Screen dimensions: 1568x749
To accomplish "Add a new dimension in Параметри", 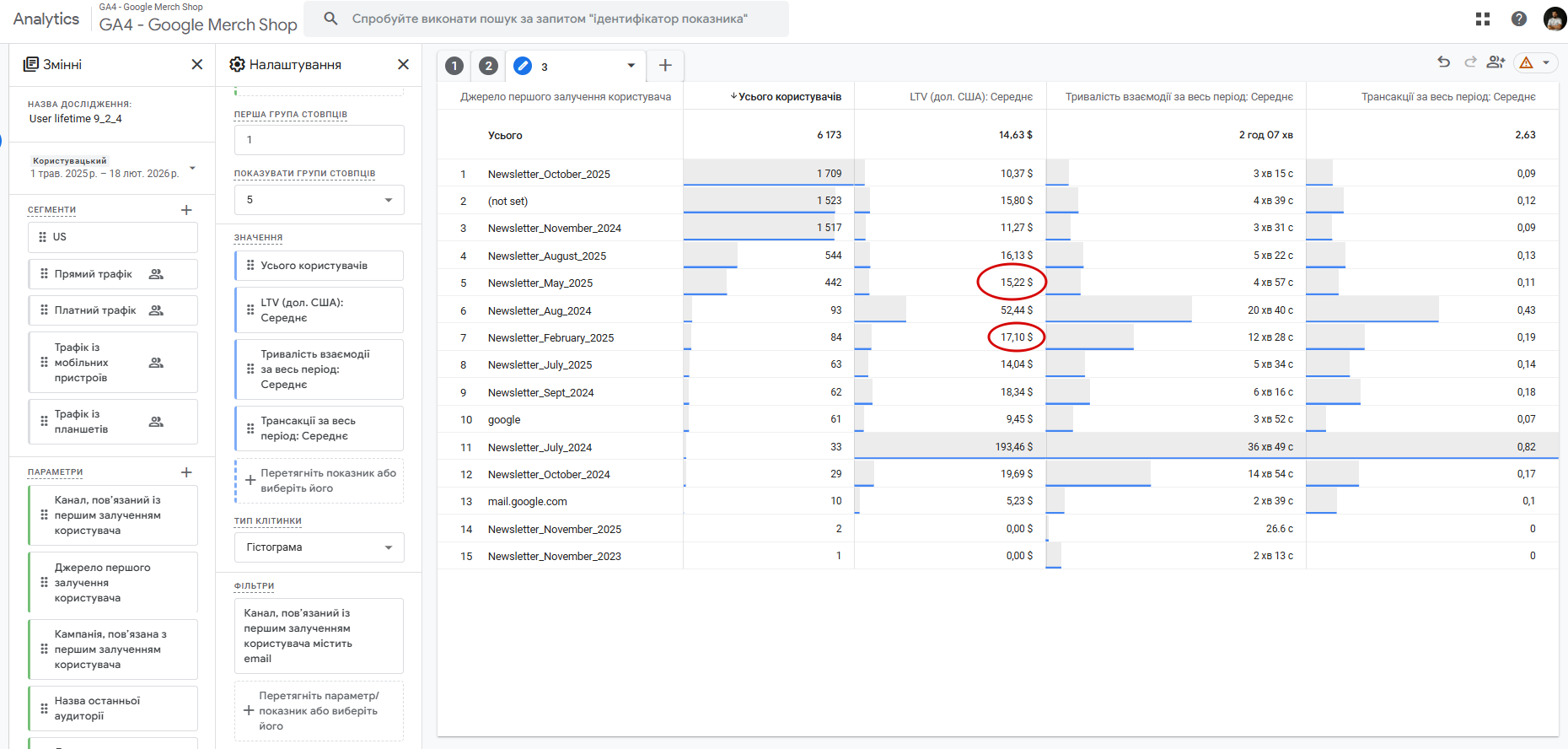I will (186, 472).
